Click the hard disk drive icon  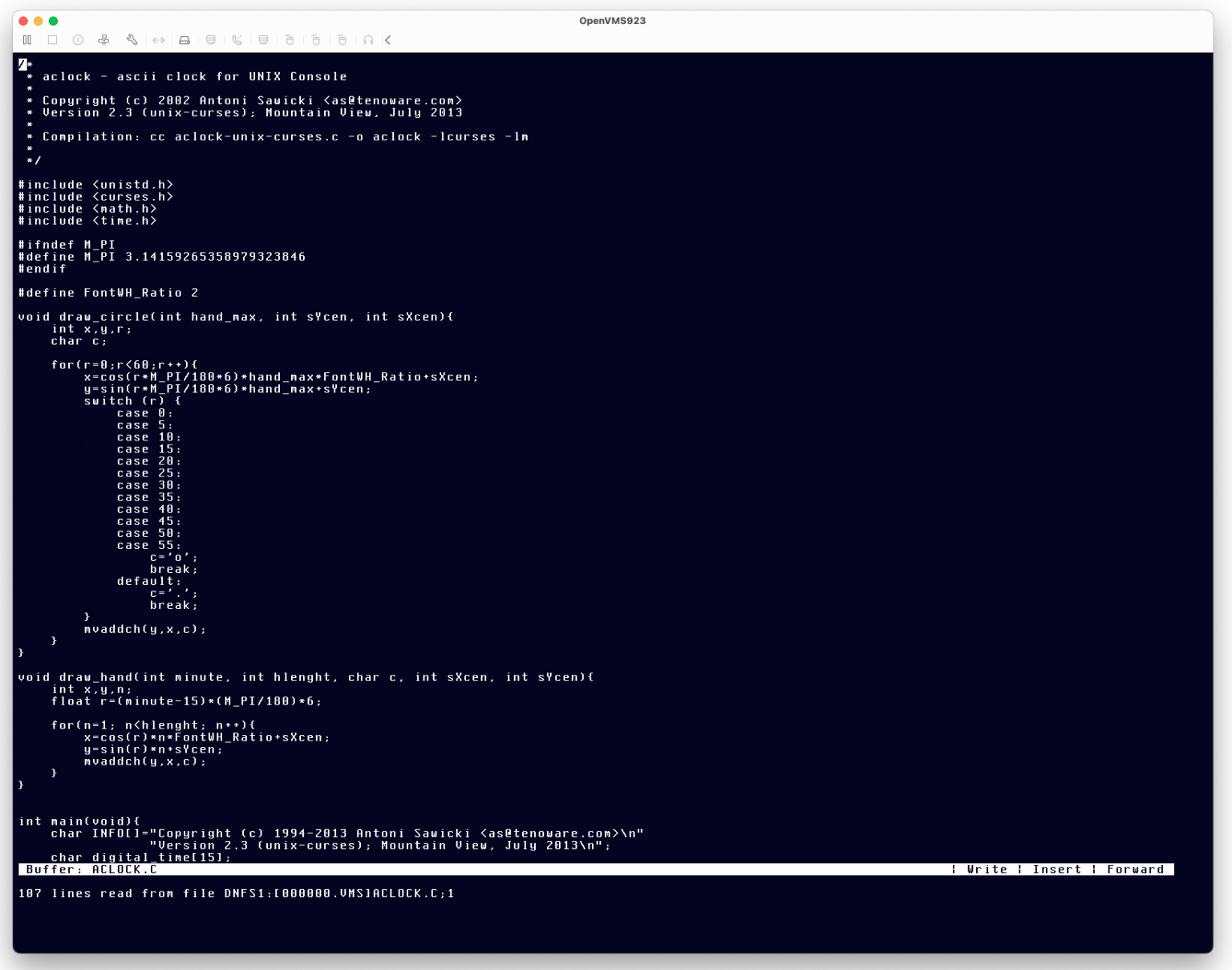point(185,40)
